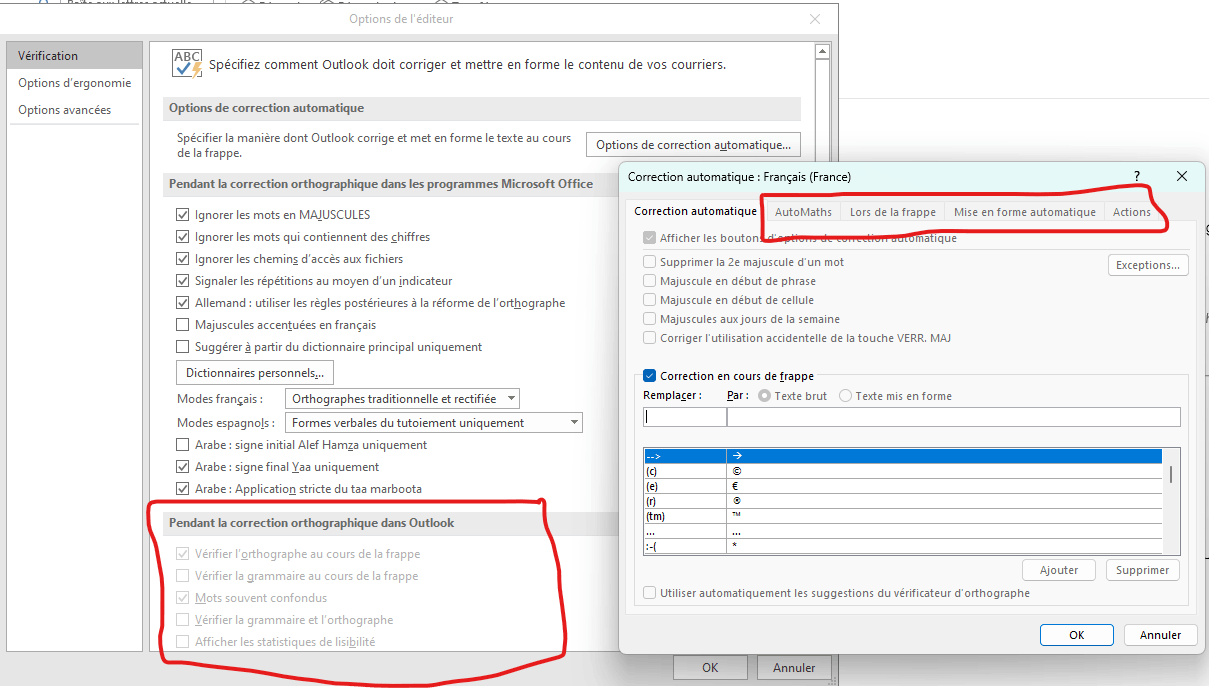
Task: Toggle Signaler les répétitions au moyen d'un indicateur
Action: point(182,281)
